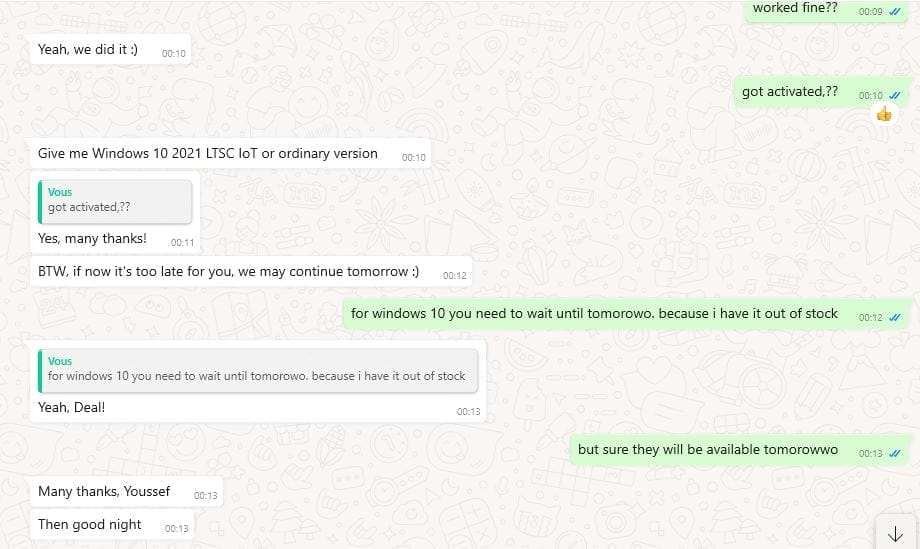This screenshot has width=920, height=549.
Task: Select the 'Then good night' message
Action: (111, 524)
